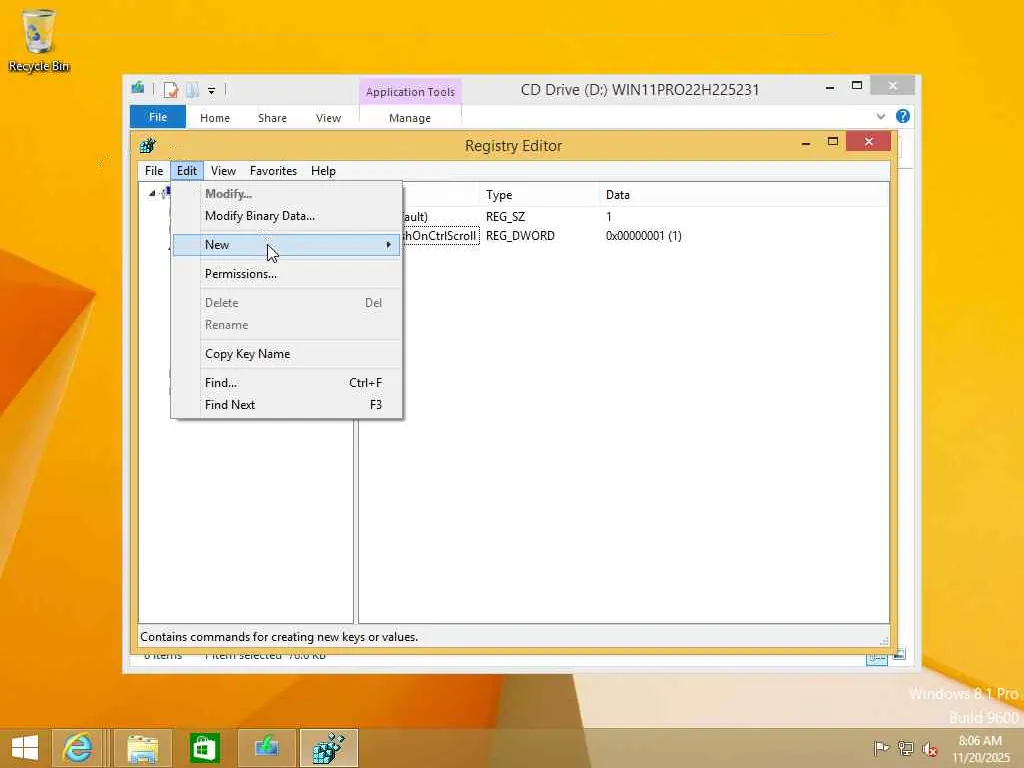Minimize the CD Drive File Explorer window
Image resolution: width=1024 pixels, height=768 pixels.
click(x=829, y=87)
